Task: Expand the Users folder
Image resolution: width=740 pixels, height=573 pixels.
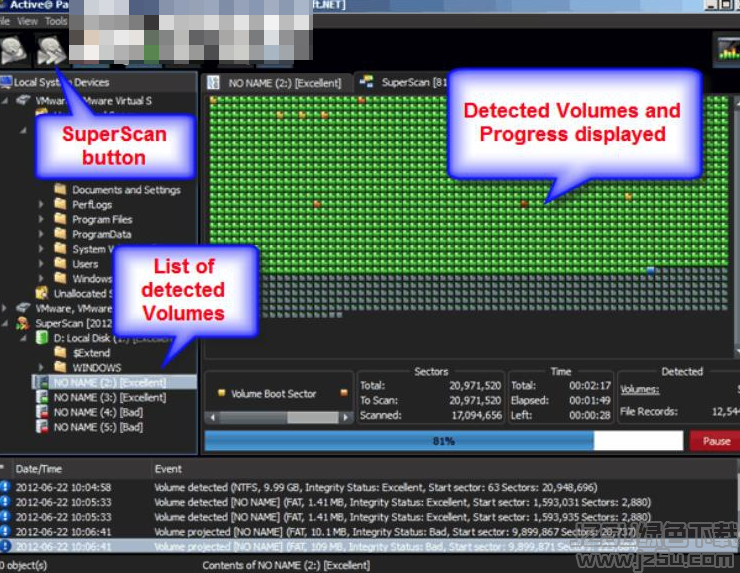Action: [41, 263]
